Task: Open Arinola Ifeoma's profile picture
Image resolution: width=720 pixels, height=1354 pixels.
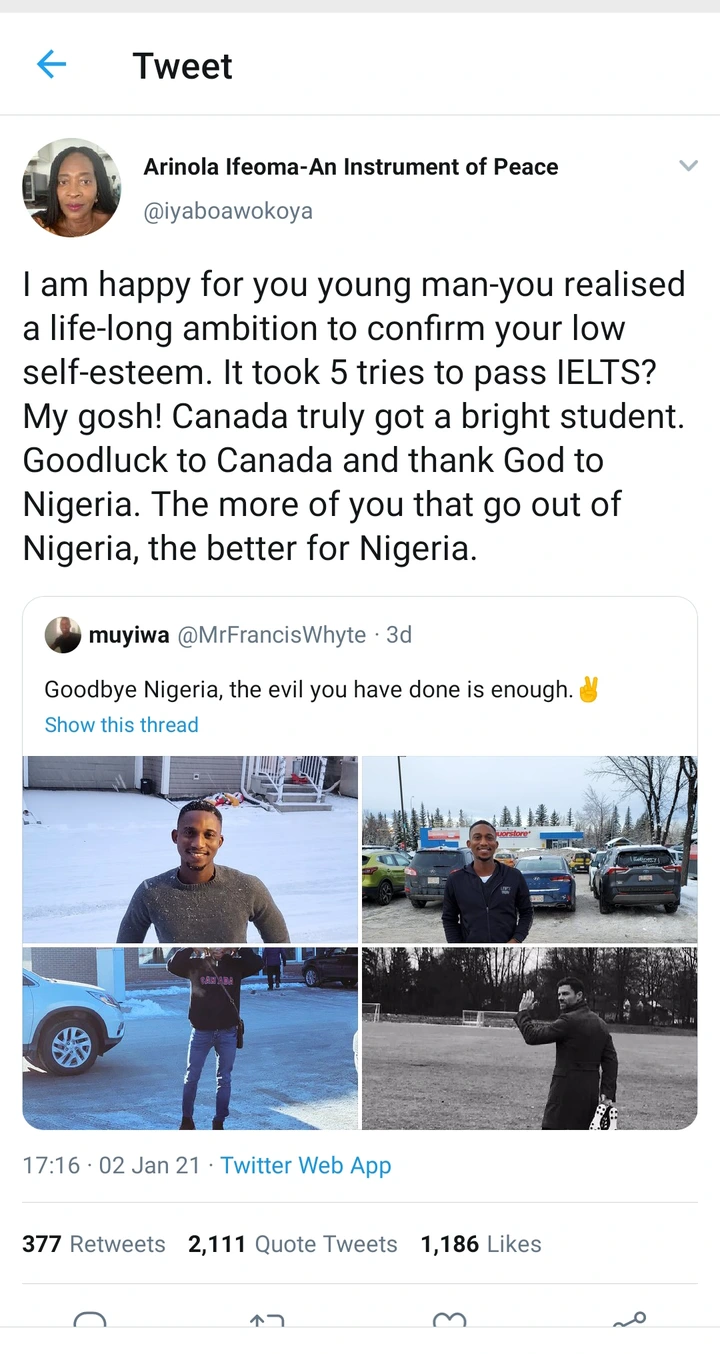Action: [x=71, y=187]
